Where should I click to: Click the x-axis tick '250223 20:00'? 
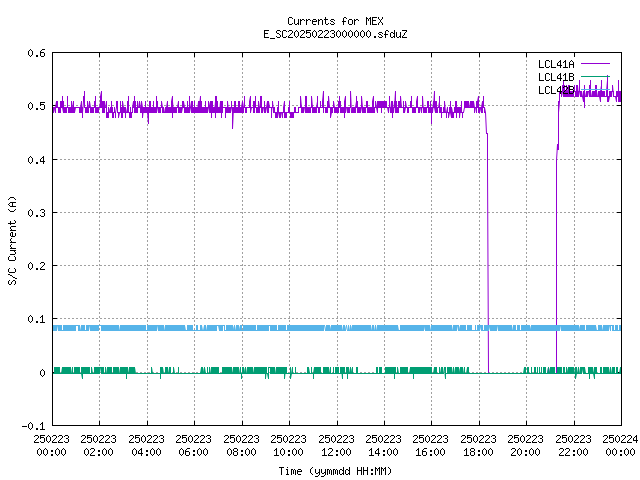(x=525, y=446)
